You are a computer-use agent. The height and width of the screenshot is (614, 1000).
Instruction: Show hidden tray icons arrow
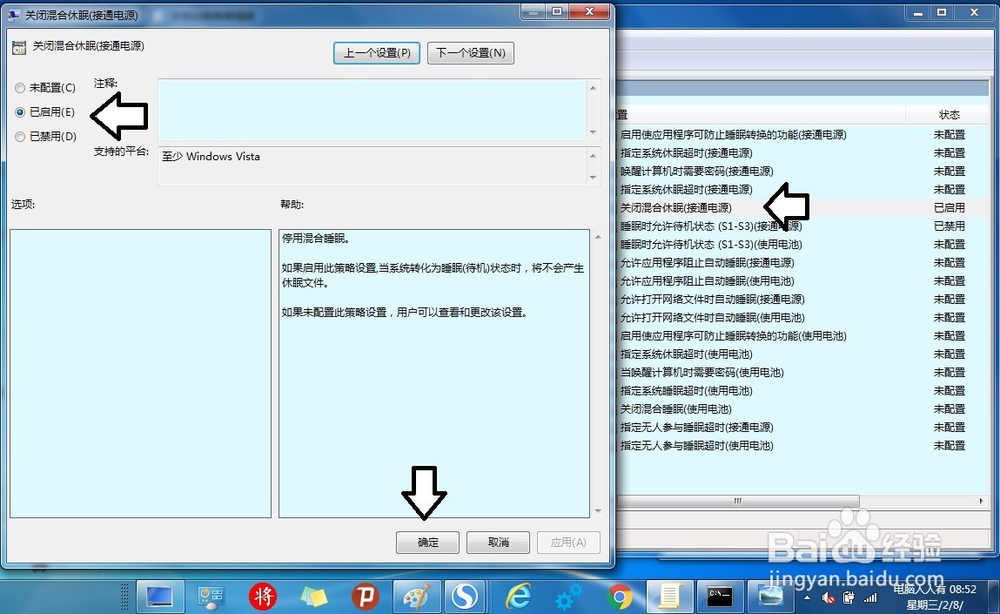[807, 598]
